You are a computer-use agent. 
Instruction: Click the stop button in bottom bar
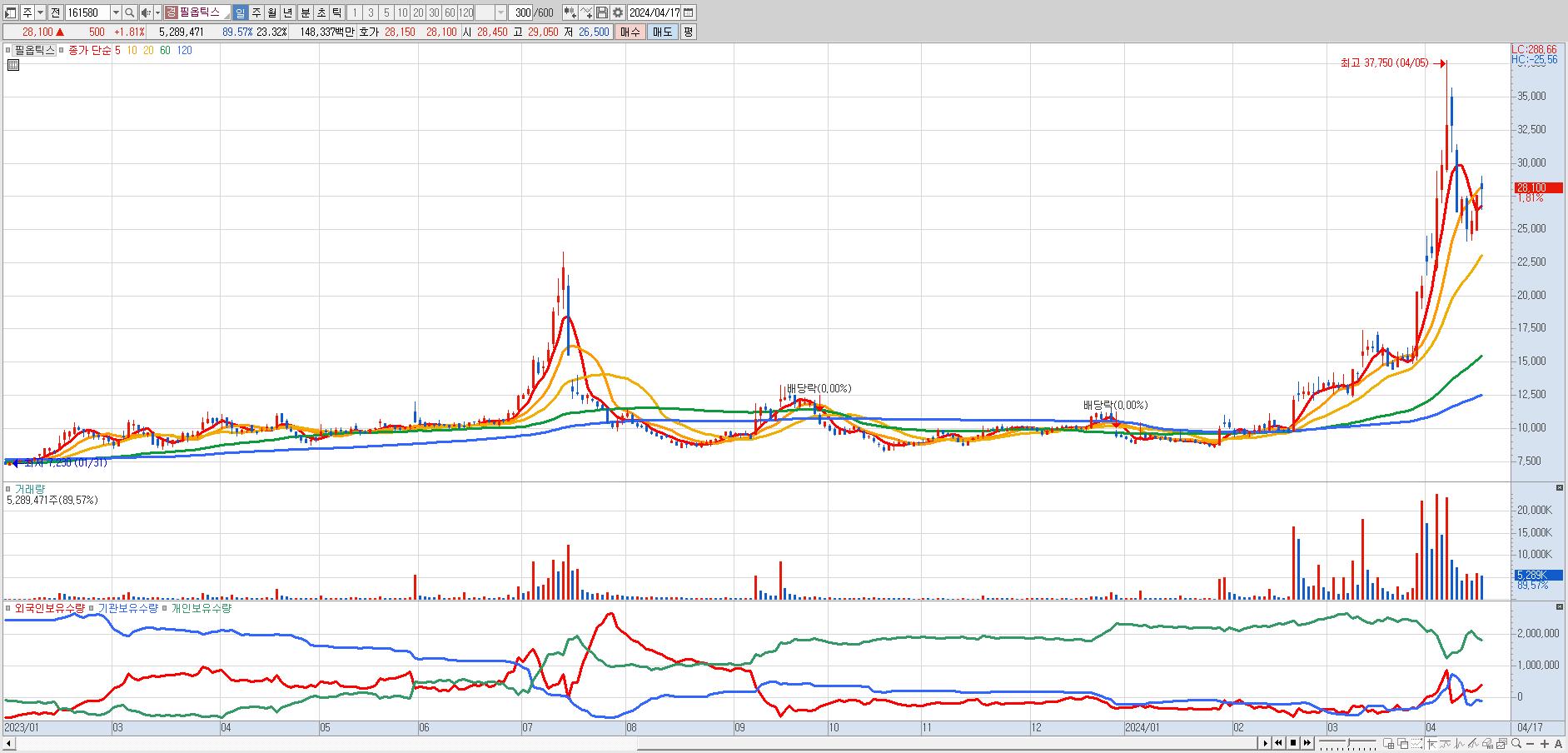point(1293,743)
